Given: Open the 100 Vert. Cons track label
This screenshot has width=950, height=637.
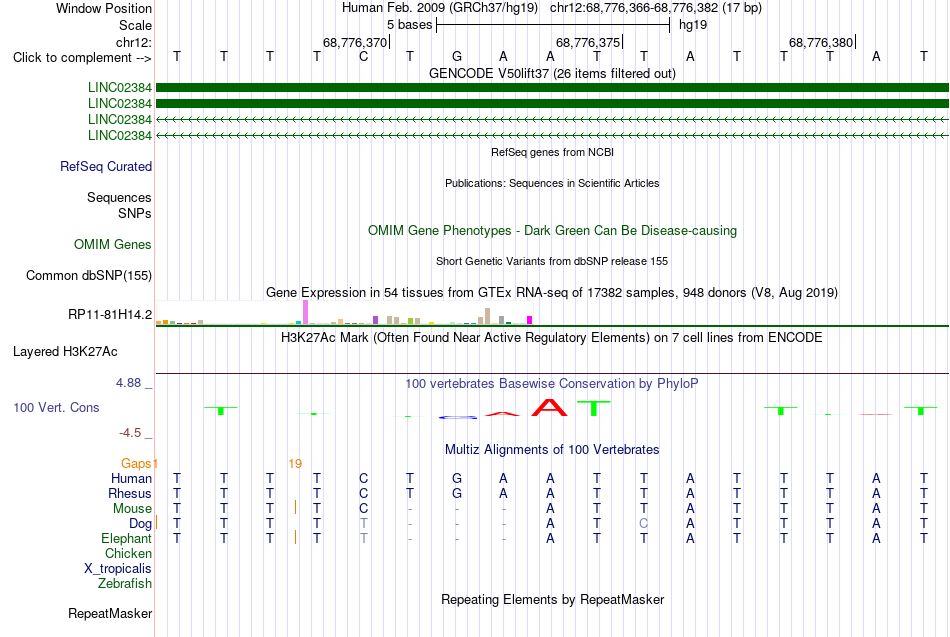Looking at the screenshot, I should tap(56, 407).
